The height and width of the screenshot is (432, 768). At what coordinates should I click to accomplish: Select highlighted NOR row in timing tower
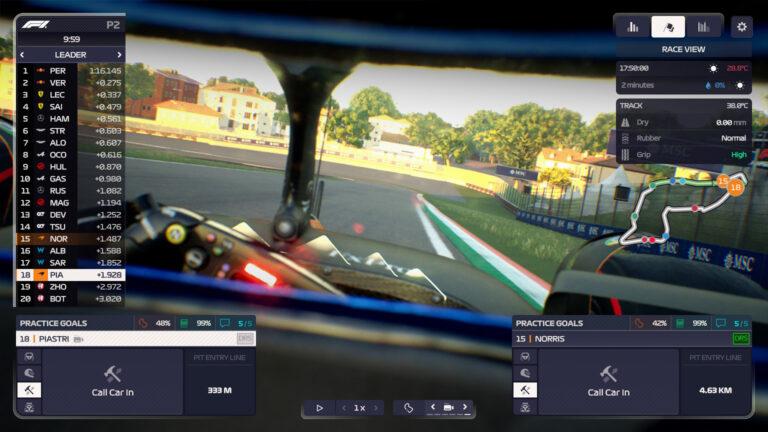pyautogui.click(x=71, y=239)
